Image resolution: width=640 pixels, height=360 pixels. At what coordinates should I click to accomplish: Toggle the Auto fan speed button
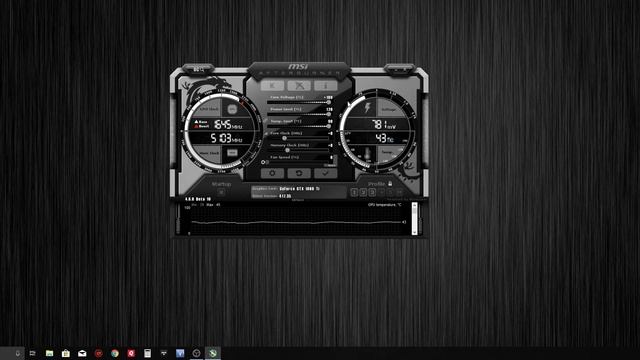[330, 165]
